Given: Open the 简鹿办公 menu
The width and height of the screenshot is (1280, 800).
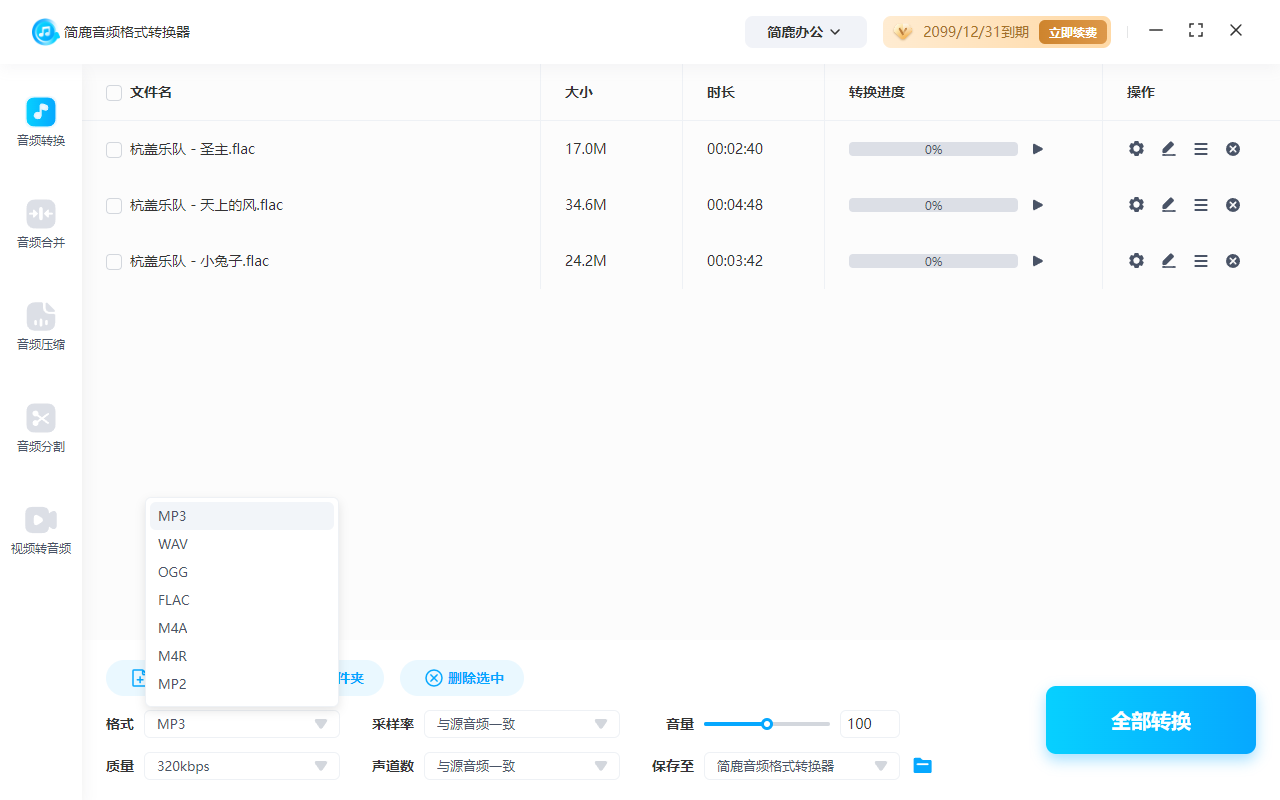Looking at the screenshot, I should pos(805,31).
